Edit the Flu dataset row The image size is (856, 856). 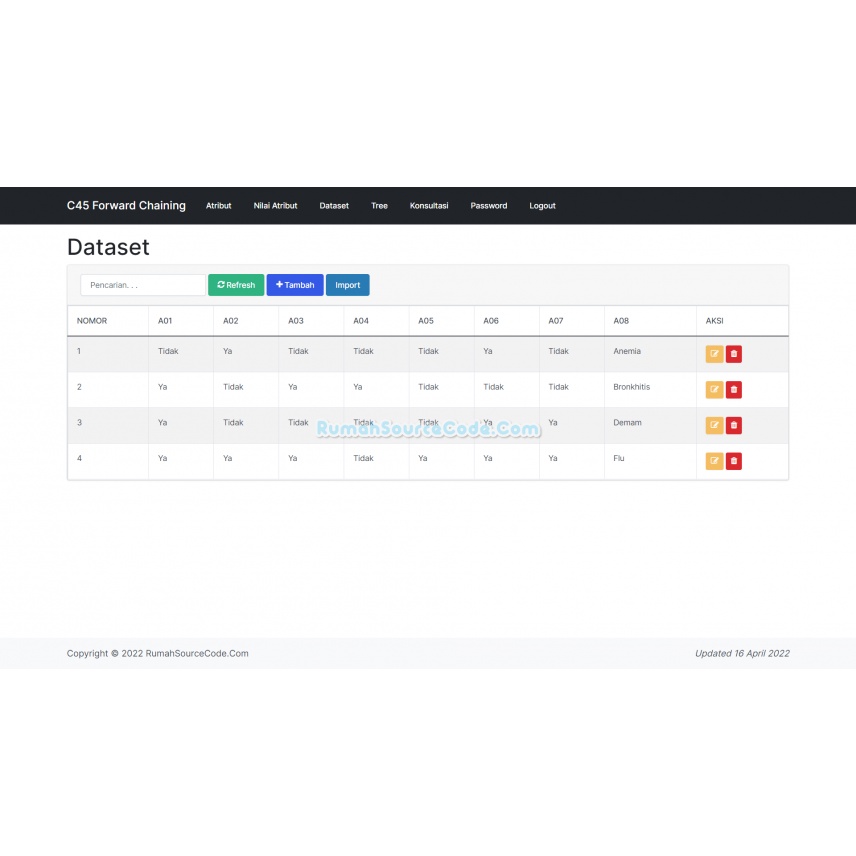coord(714,461)
